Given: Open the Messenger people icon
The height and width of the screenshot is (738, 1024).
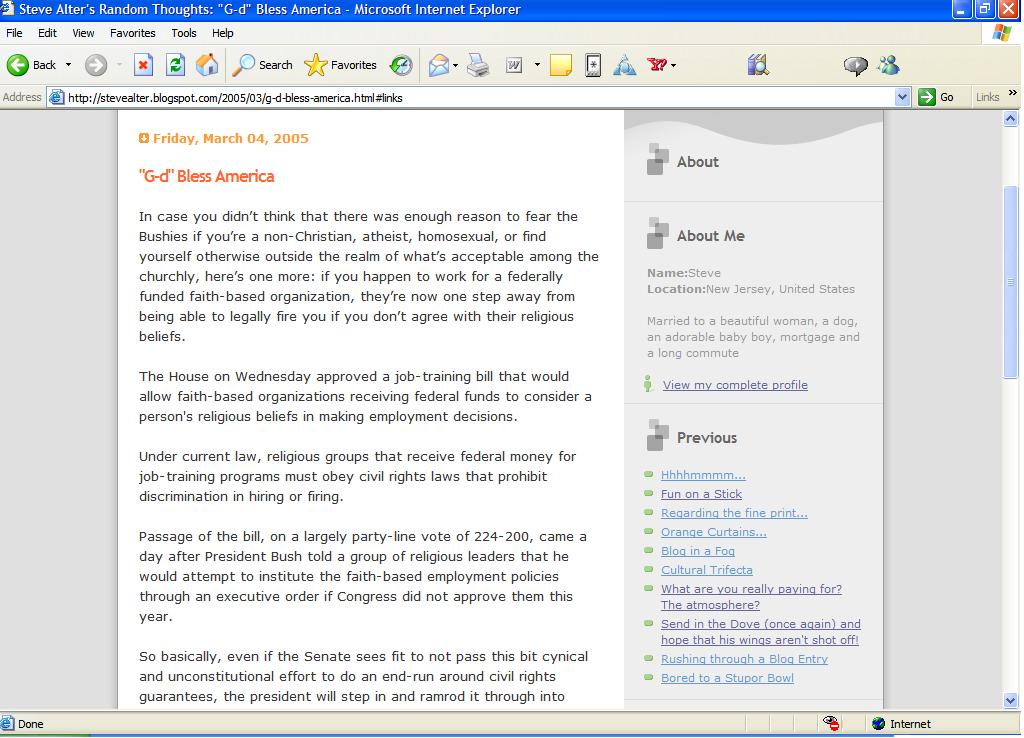Looking at the screenshot, I should coord(888,65).
